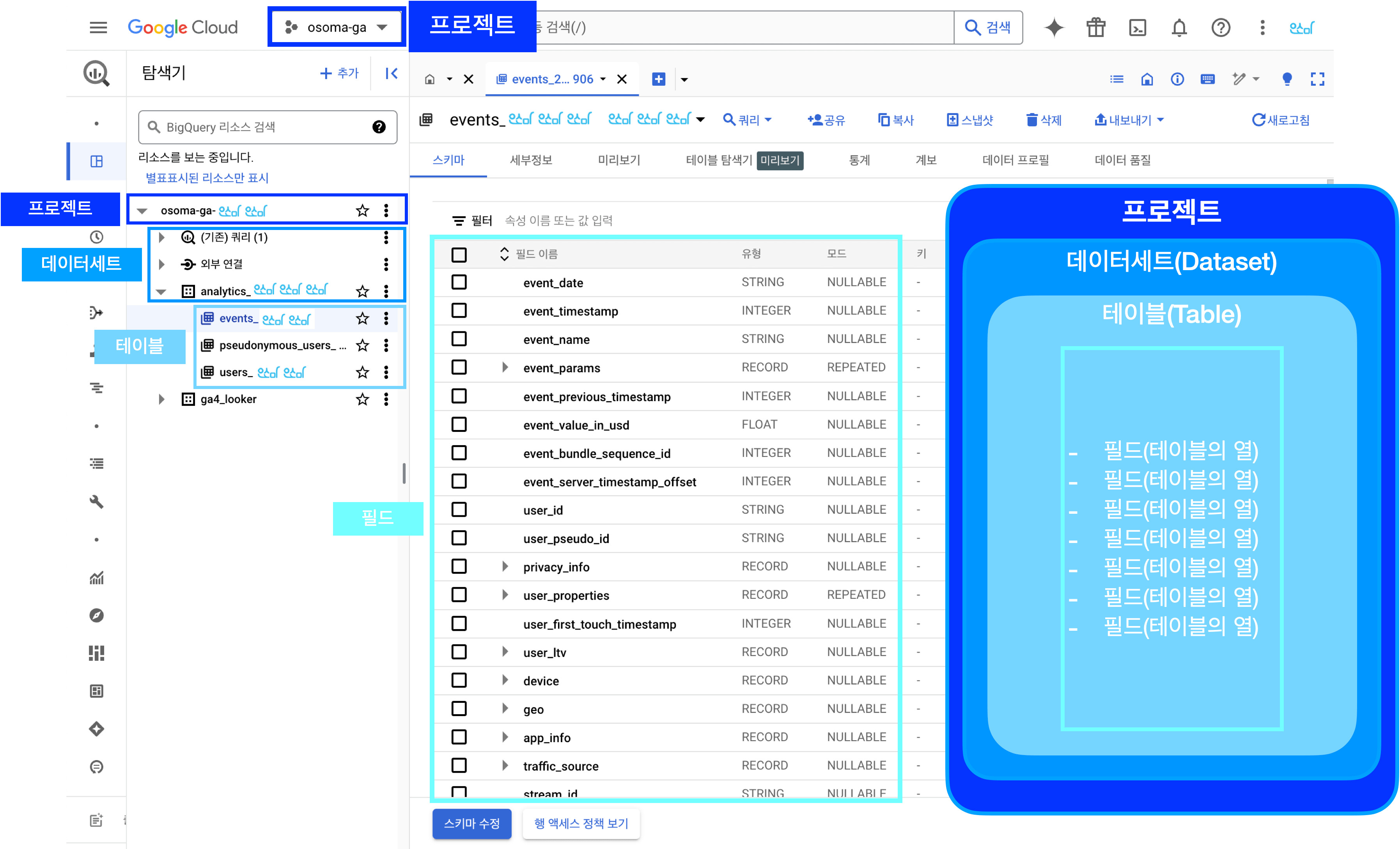Click the gift free trial icon
The width and height of the screenshot is (1400, 849).
tap(1096, 27)
